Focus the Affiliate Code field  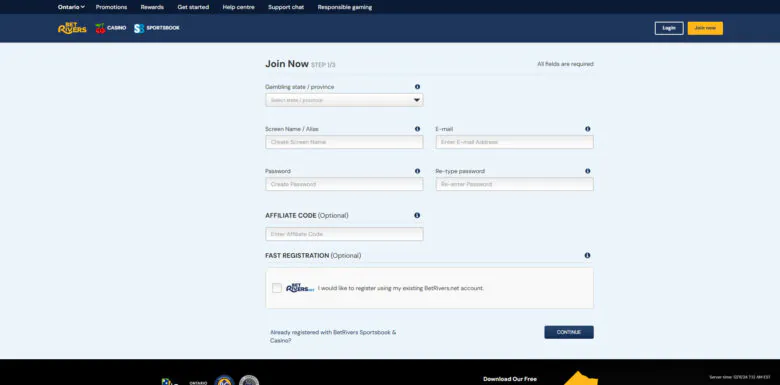pos(344,234)
